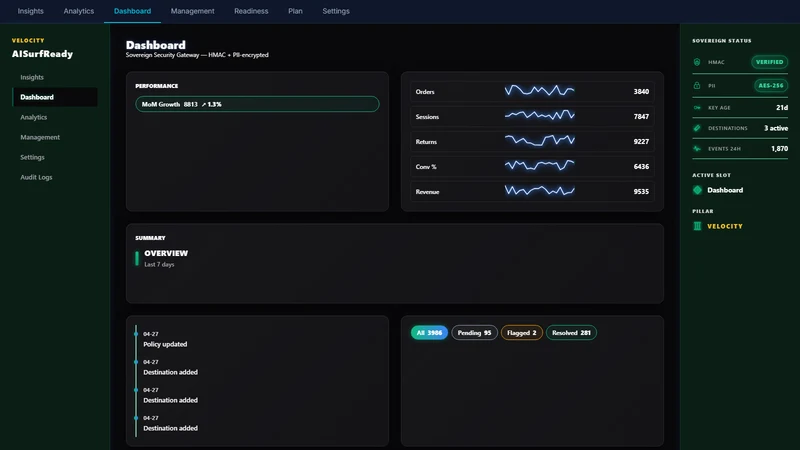The width and height of the screenshot is (800, 450).
Task: Click the Sovereign Security Gateway subtitle
Action: point(197,55)
